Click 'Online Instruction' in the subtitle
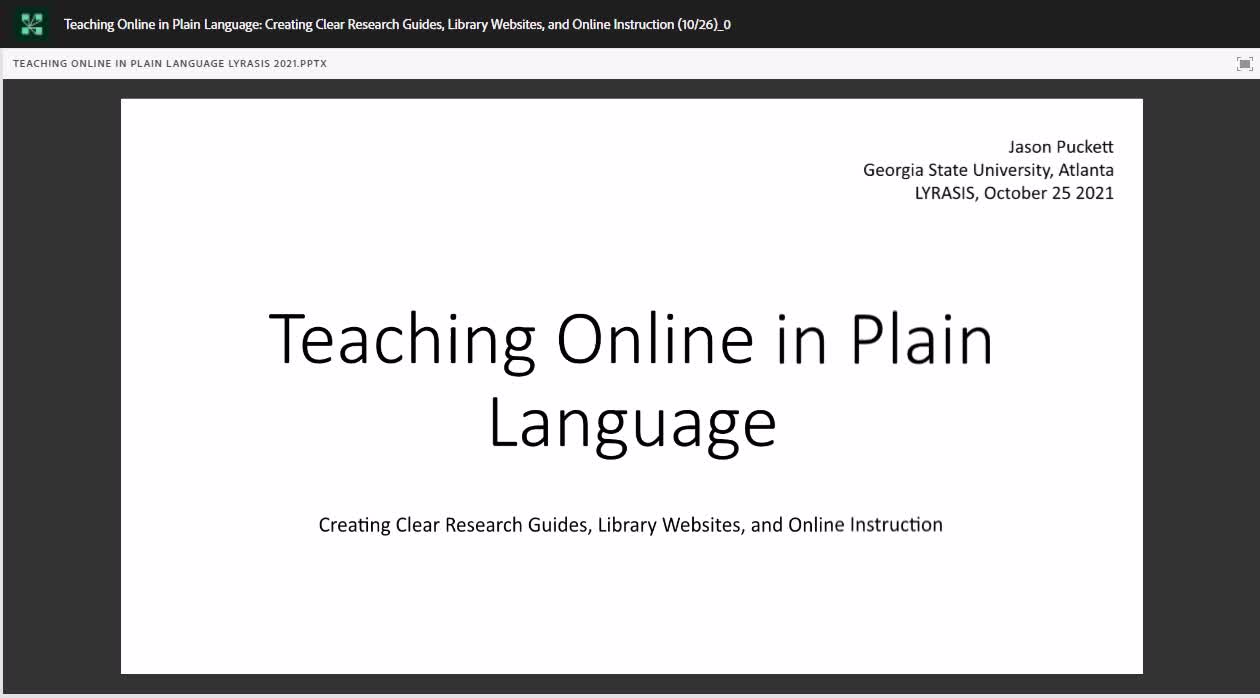This screenshot has width=1260, height=698. point(865,525)
